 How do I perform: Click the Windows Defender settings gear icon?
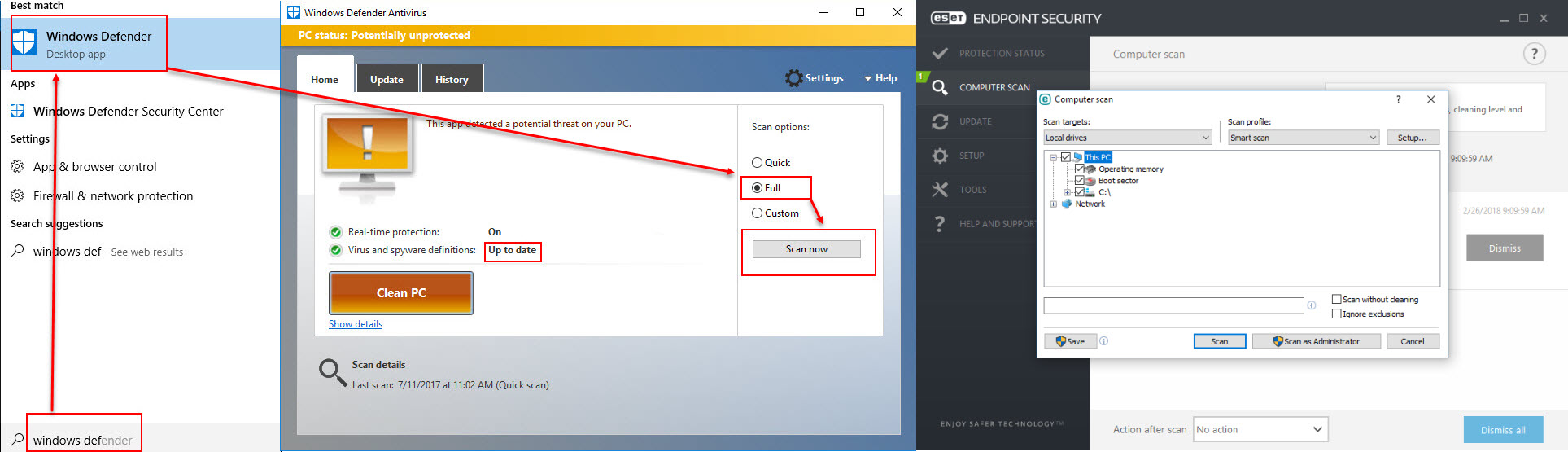click(793, 78)
